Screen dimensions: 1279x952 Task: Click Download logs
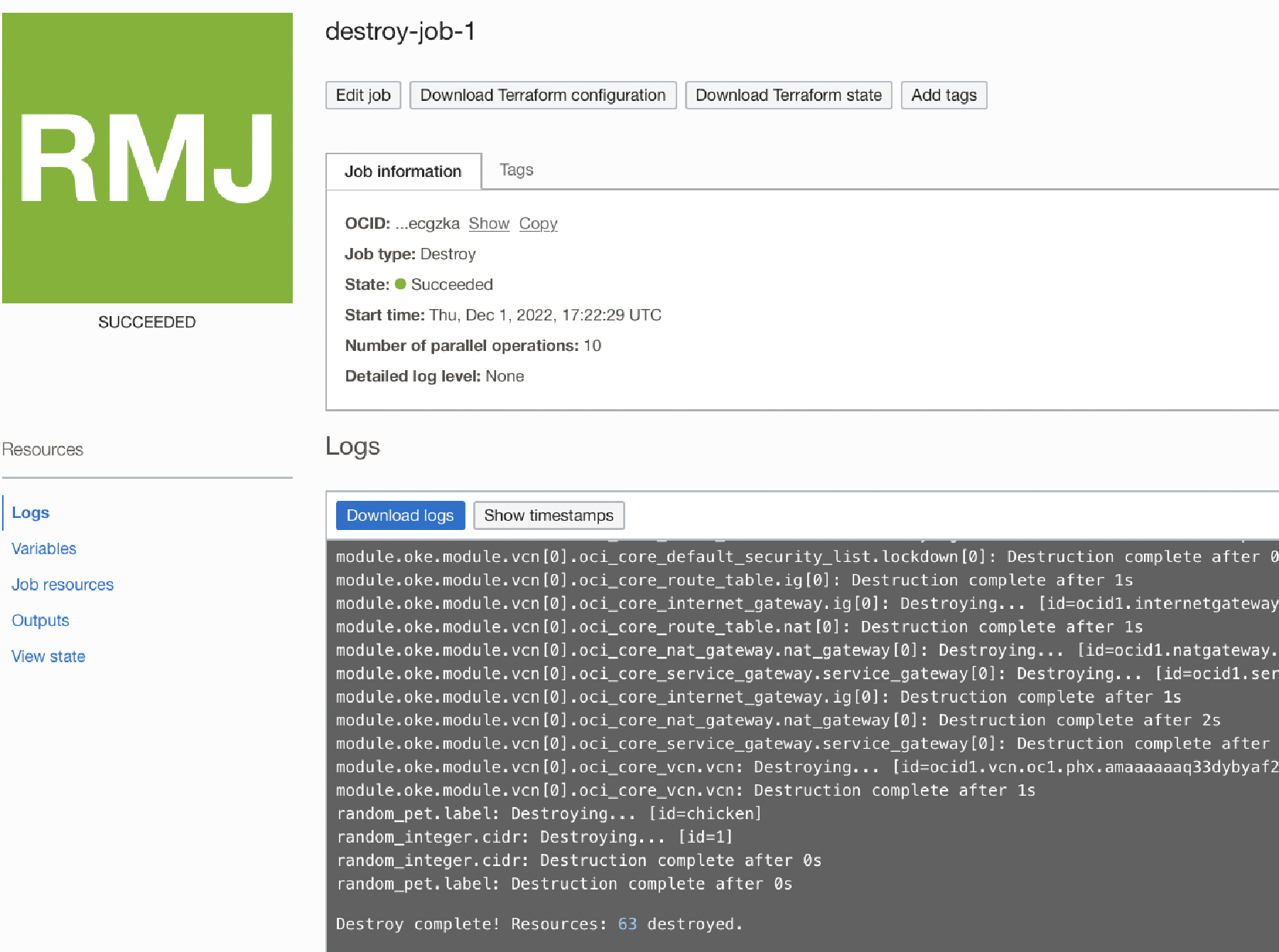pyautogui.click(x=400, y=515)
